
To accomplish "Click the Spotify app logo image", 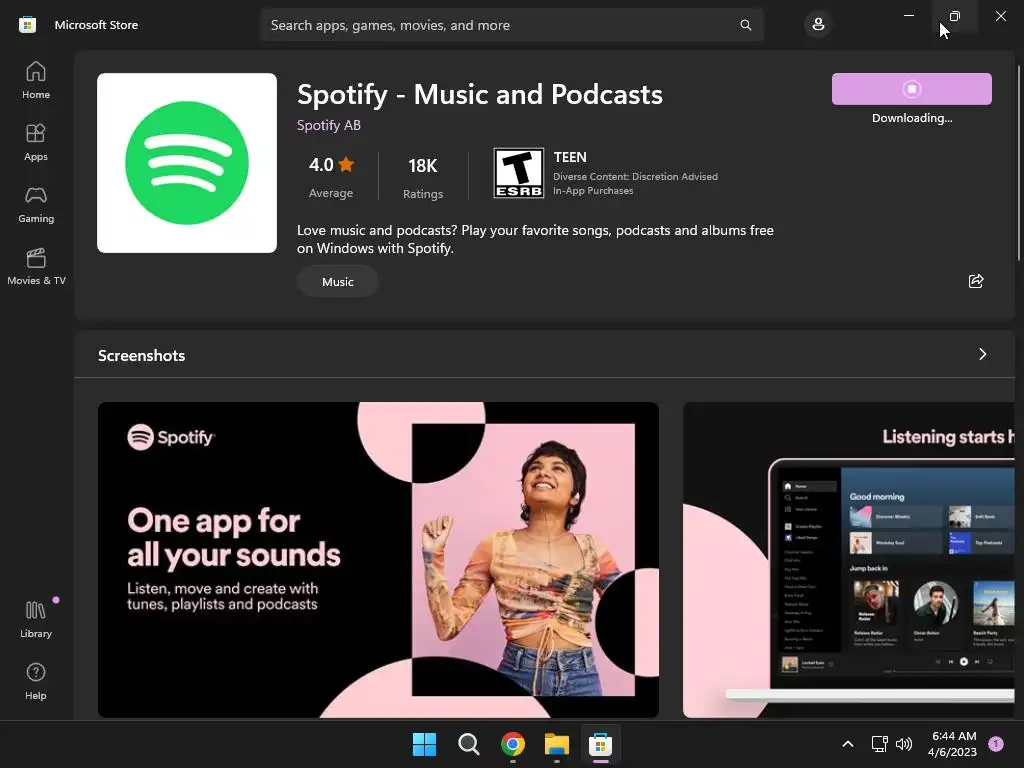I will coord(187,163).
